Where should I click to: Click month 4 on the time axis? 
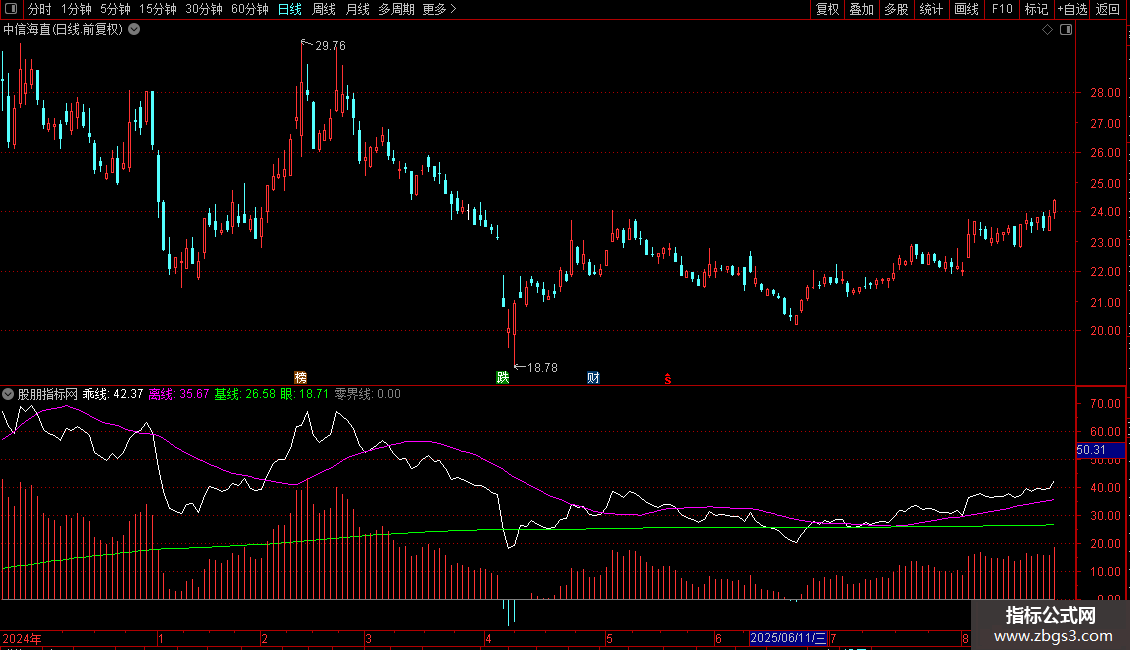point(488,638)
